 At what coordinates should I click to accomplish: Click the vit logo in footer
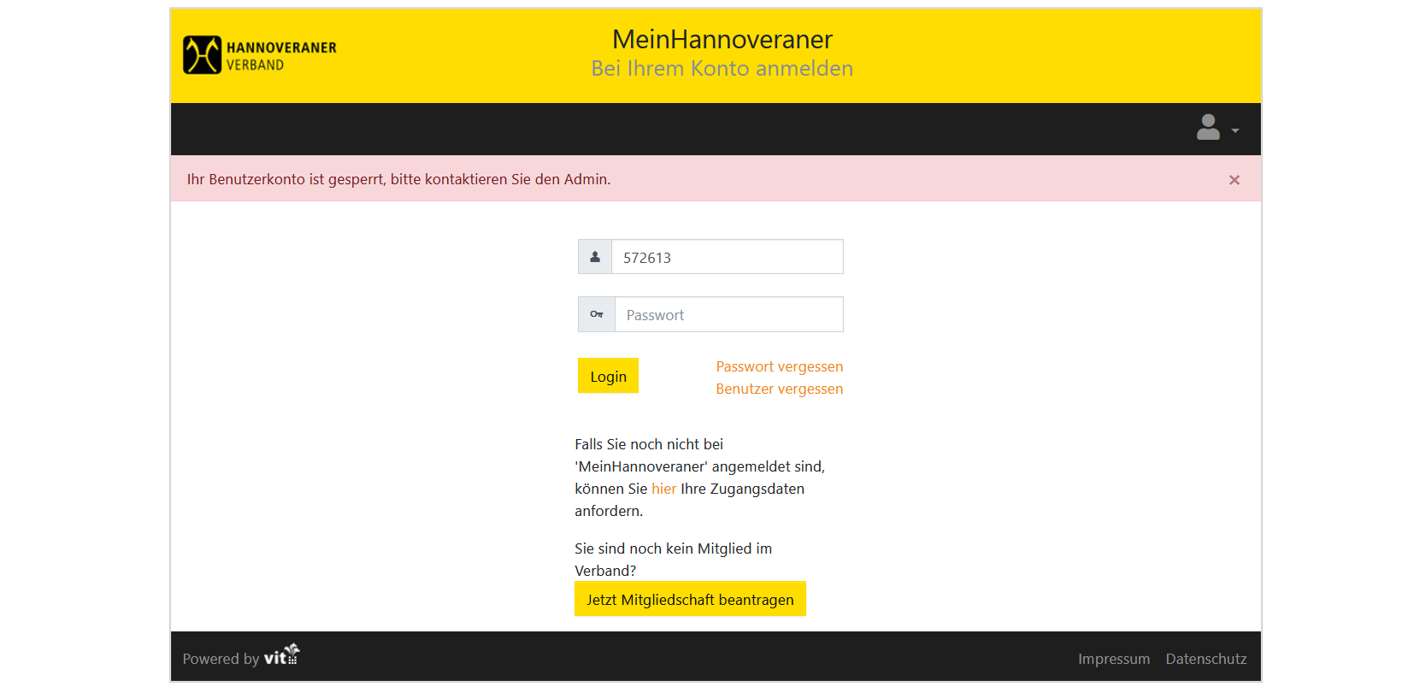[x=281, y=656]
